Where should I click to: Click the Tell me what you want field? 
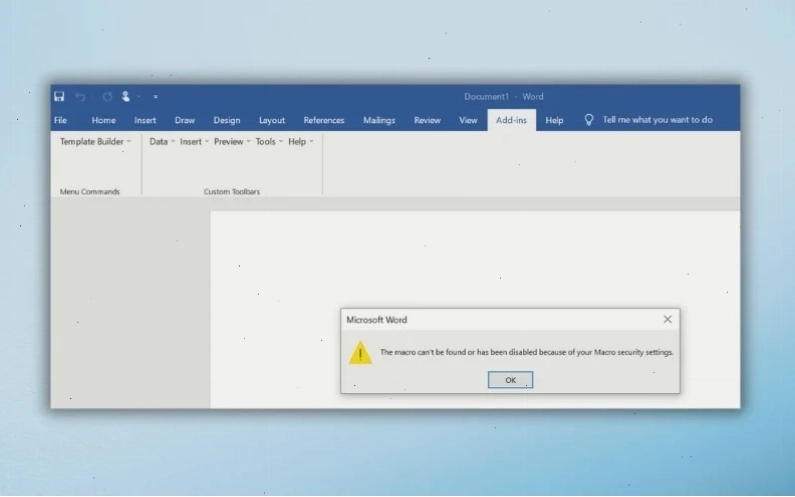pos(657,120)
